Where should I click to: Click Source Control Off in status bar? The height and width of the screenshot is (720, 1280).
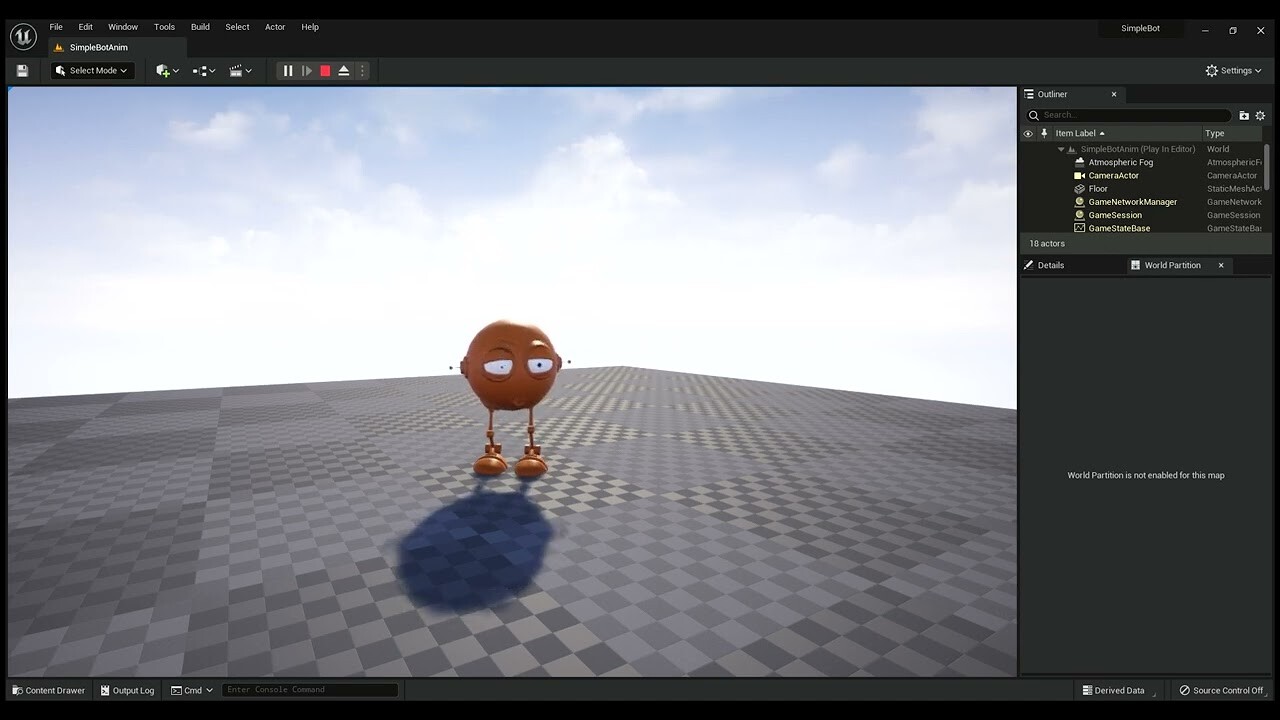click(x=1222, y=690)
